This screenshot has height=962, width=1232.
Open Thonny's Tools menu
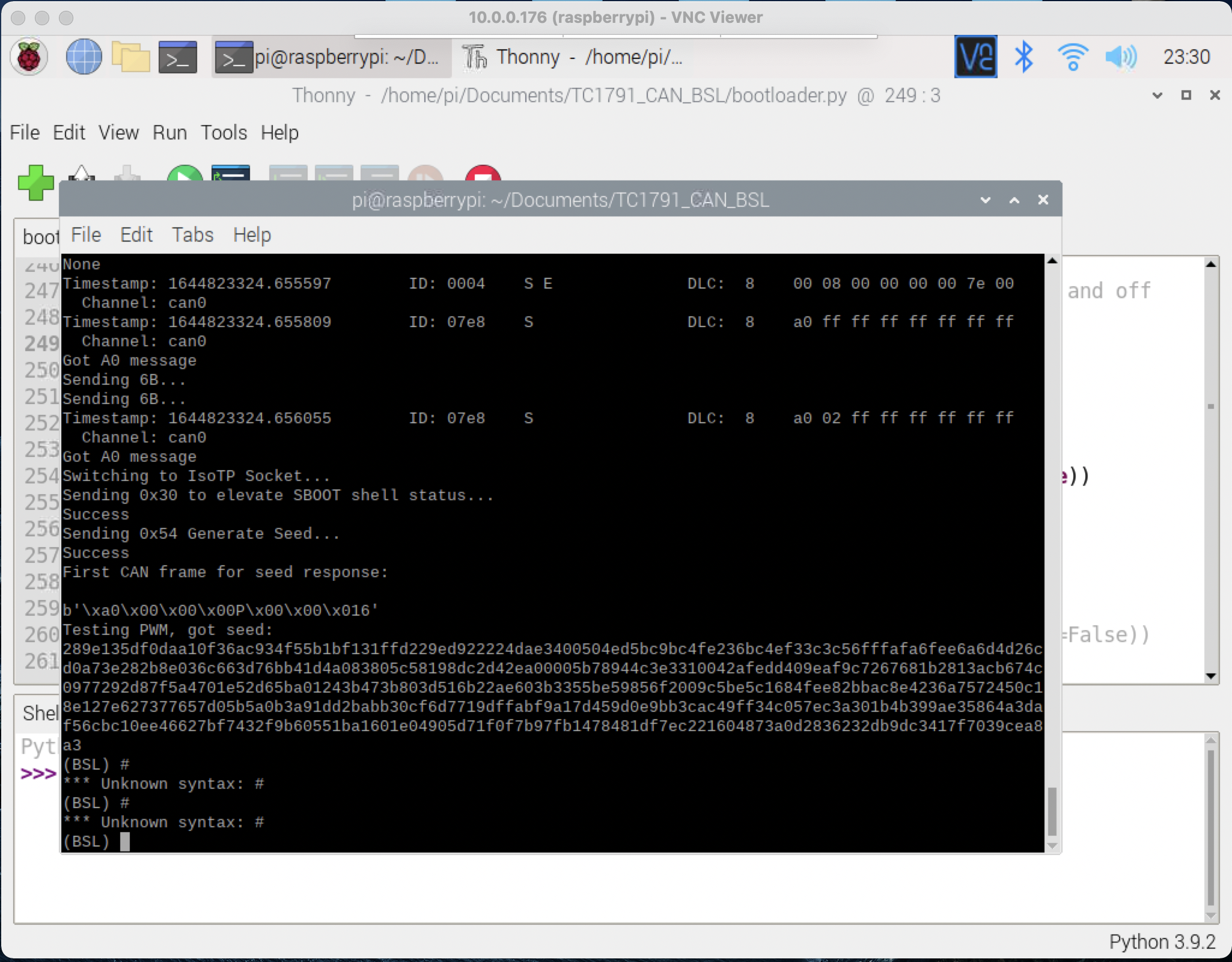click(x=224, y=132)
